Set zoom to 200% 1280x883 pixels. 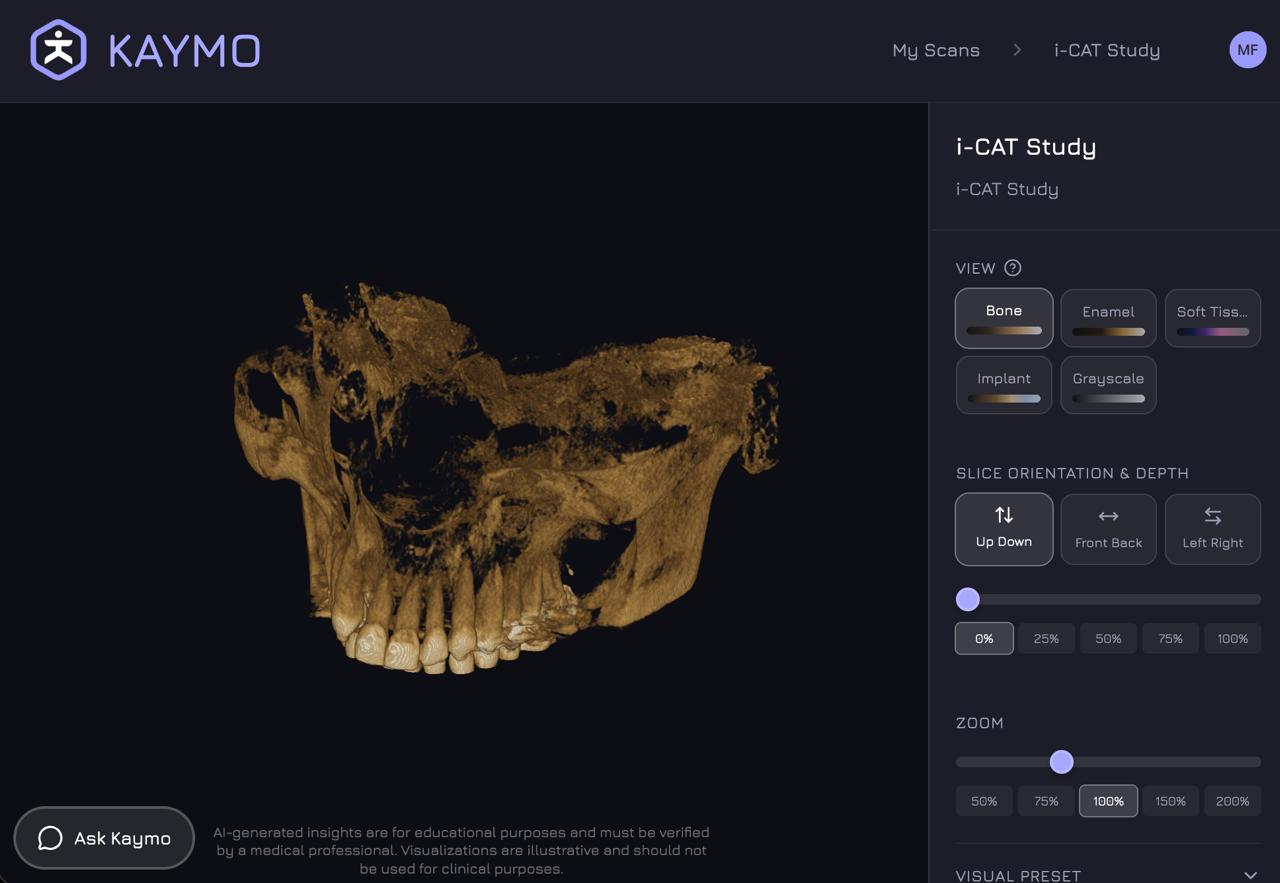pyautogui.click(x=1232, y=801)
